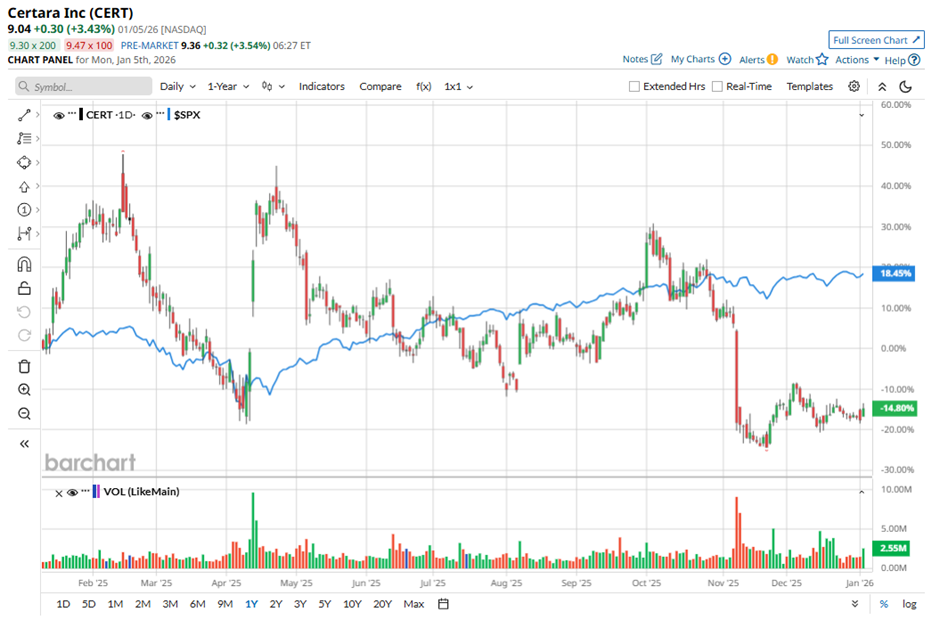Viewport: 940px width, 620px height.
Task: Open the Compare menu
Action: [x=380, y=86]
